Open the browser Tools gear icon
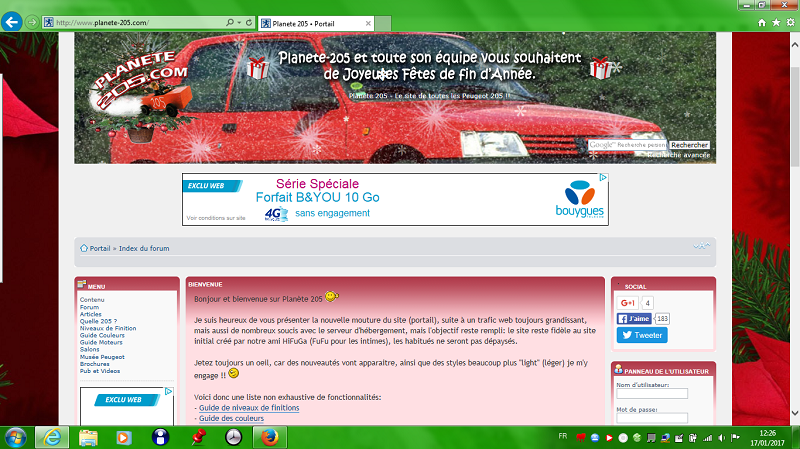 790,22
